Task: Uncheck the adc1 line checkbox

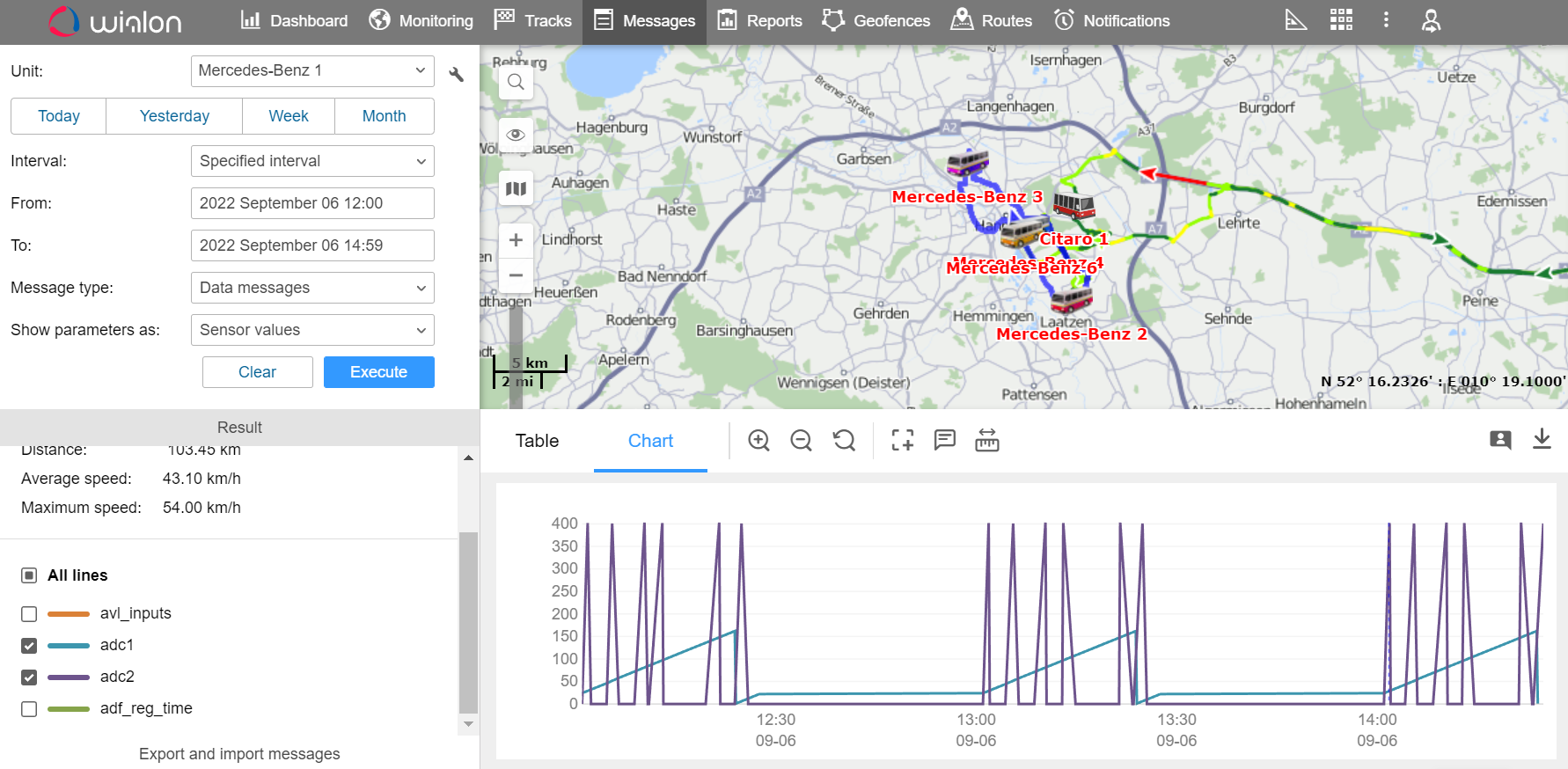Action: (x=29, y=646)
